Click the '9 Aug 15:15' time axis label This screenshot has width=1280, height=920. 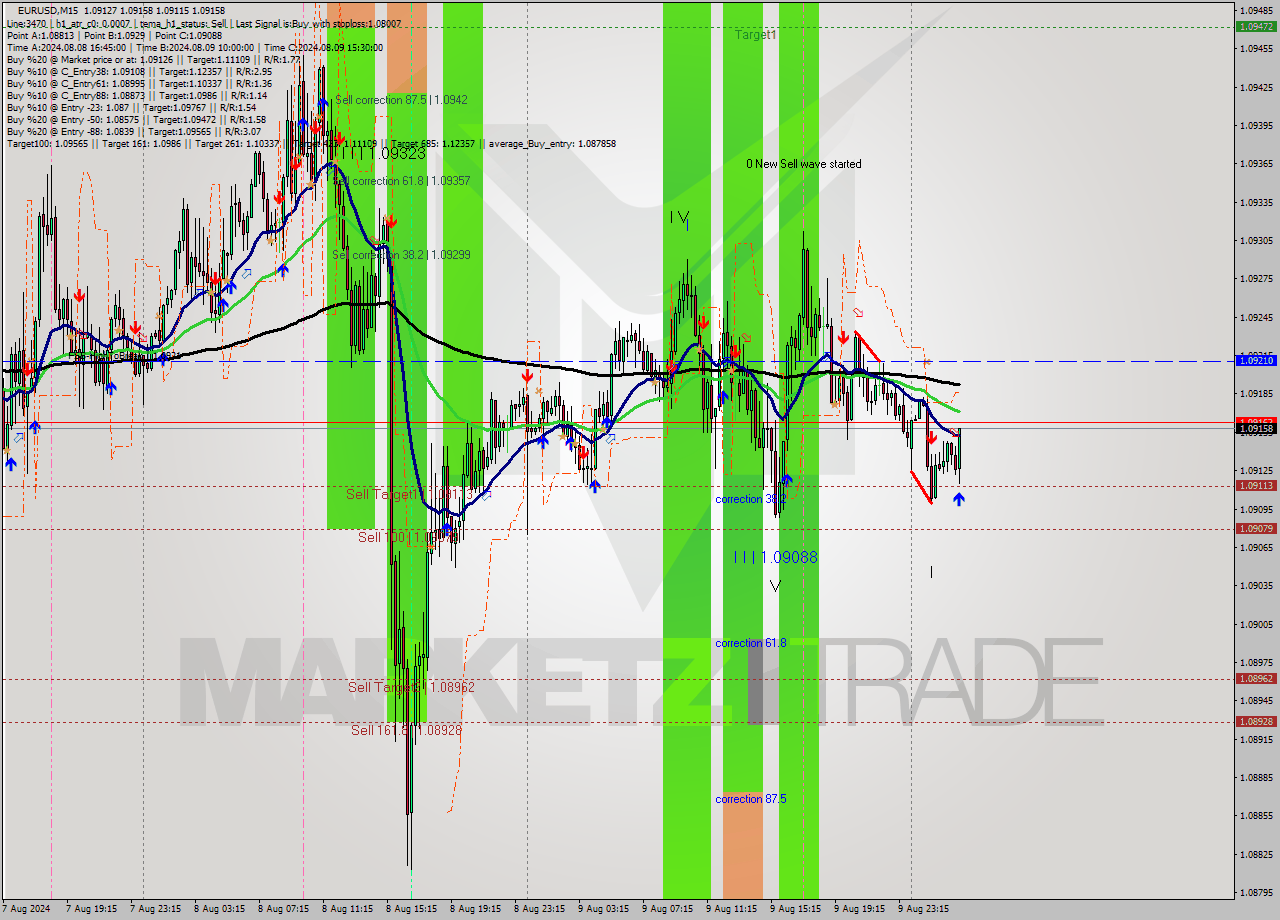[795, 909]
